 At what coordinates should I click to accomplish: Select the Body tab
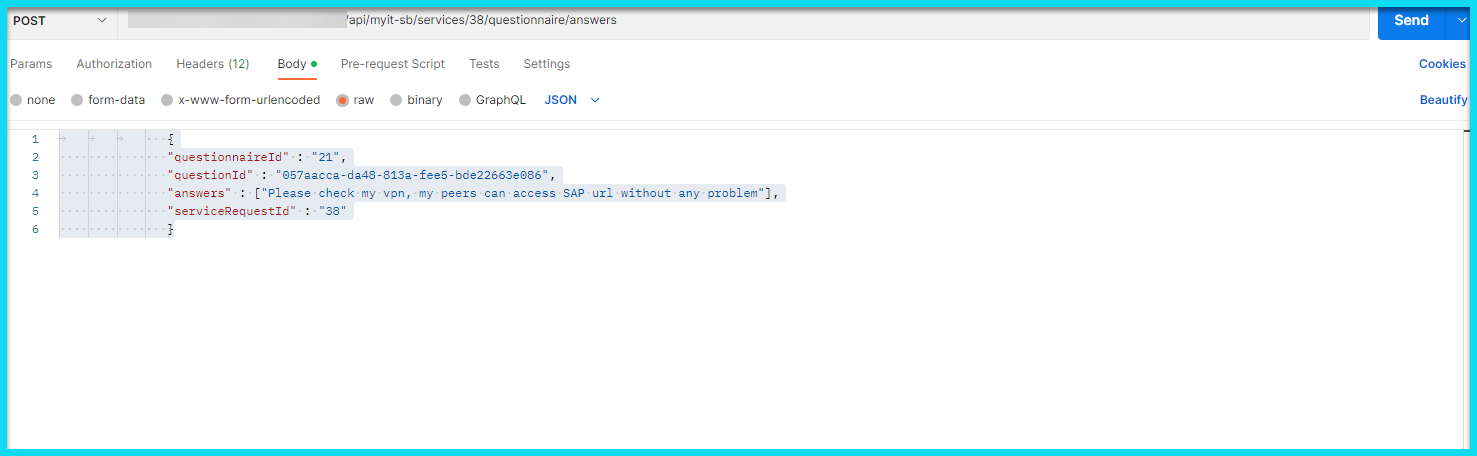[292, 64]
